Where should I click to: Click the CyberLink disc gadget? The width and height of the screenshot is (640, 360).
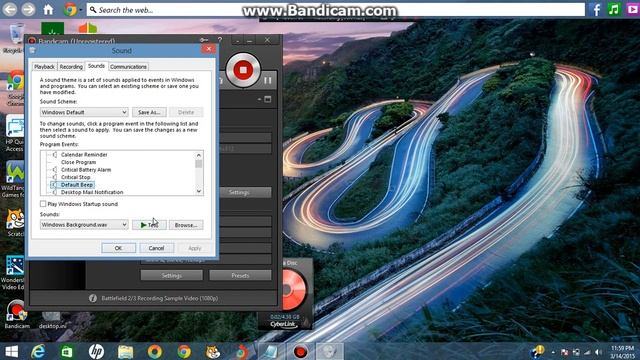(x=285, y=294)
